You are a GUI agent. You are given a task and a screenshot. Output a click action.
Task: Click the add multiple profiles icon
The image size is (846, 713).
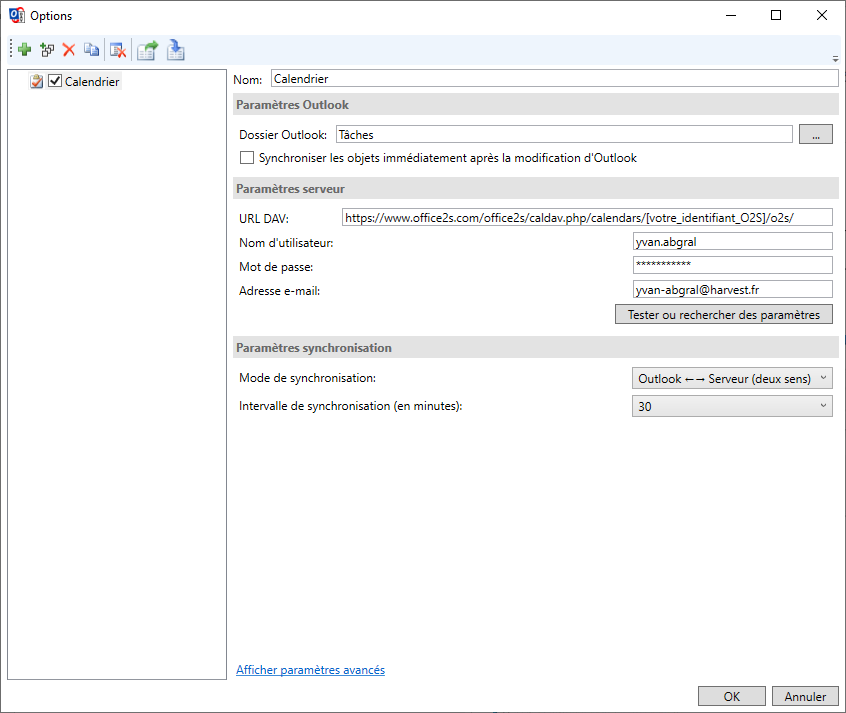47,49
